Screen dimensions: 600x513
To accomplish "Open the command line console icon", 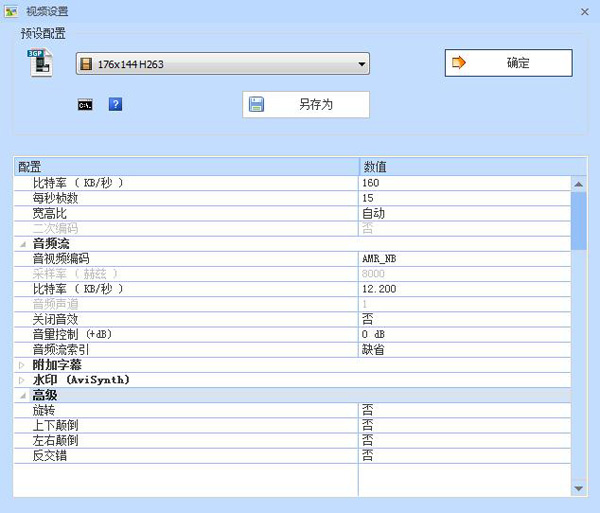I will (85, 104).
